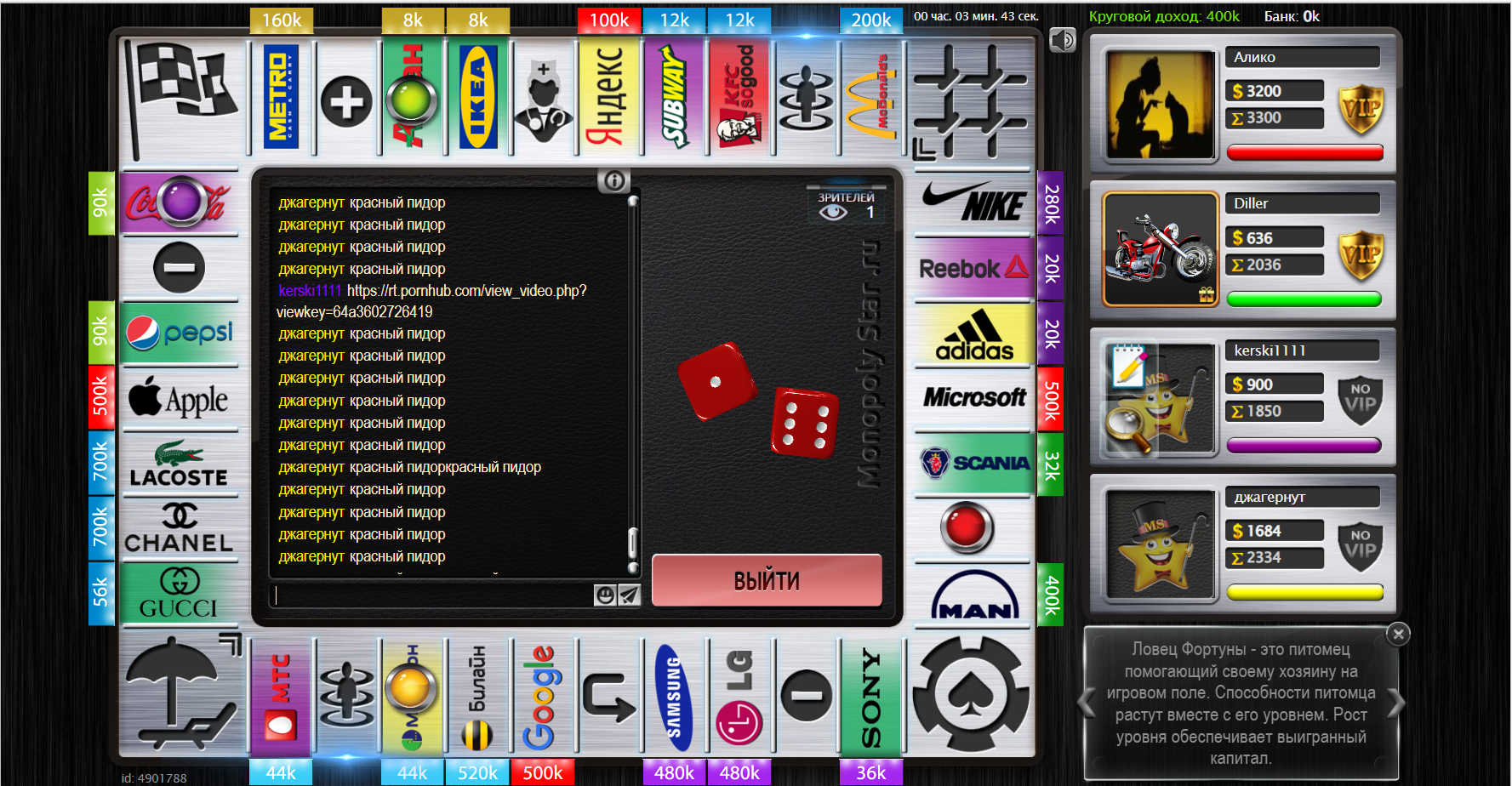Click the 200k price tag above McDonald's

(x=871, y=20)
